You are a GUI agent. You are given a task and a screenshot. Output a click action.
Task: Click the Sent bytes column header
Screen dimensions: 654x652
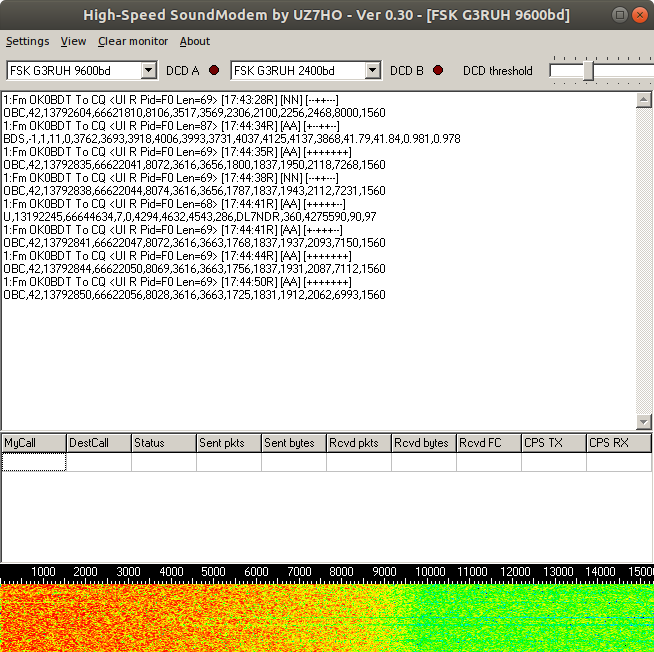coord(294,443)
